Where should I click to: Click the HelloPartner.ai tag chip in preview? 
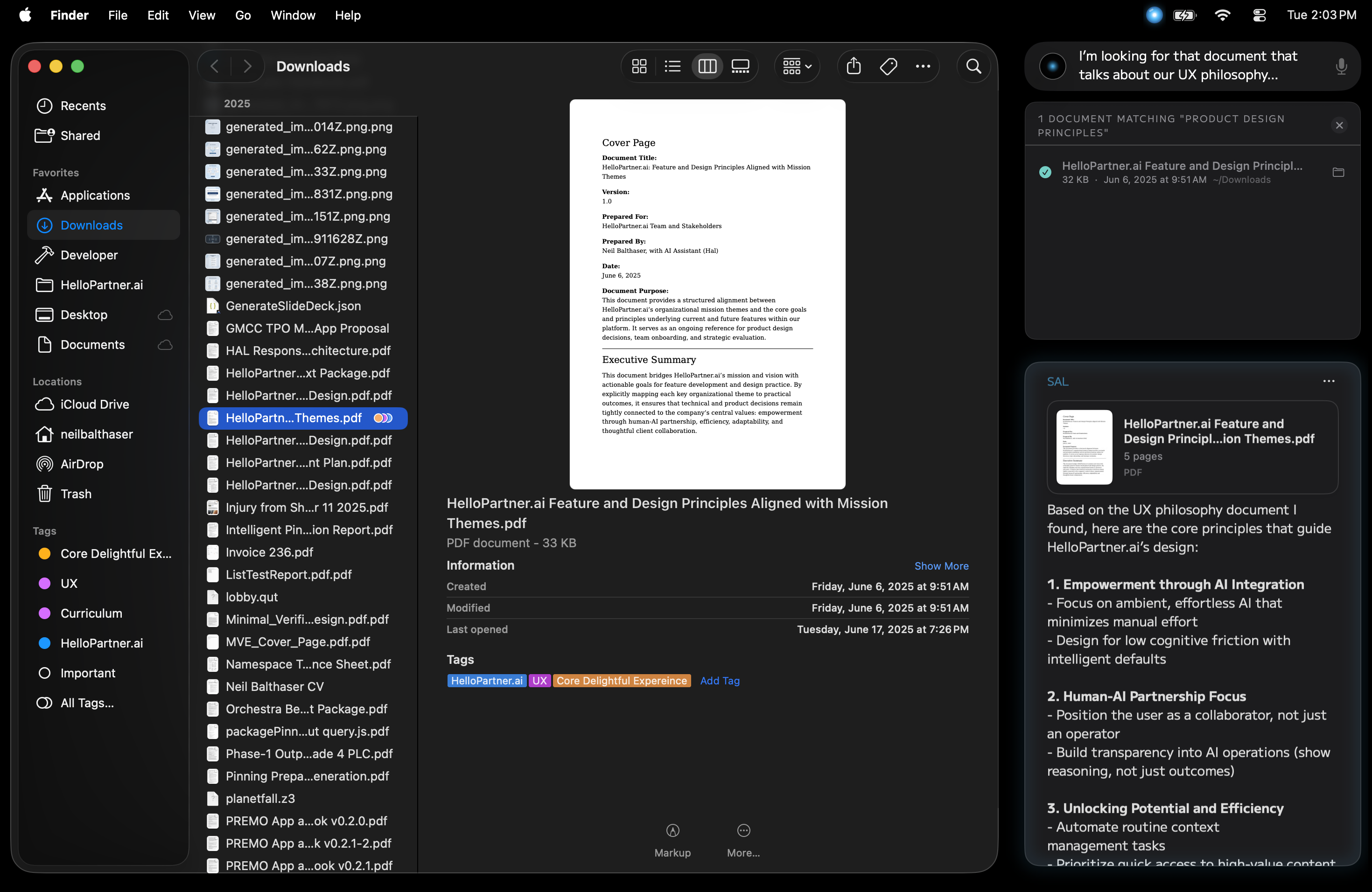(x=487, y=681)
